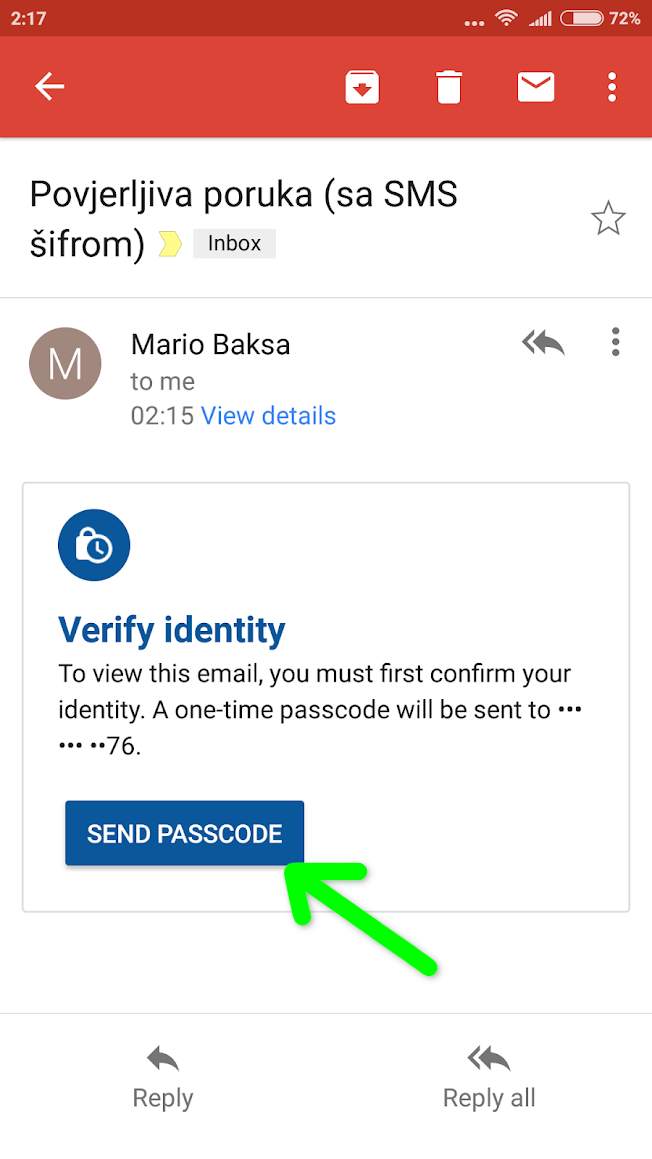Viewport: 652px width, 1159px height.
Task: Tap the back arrow in toolbar
Action: pos(49,87)
